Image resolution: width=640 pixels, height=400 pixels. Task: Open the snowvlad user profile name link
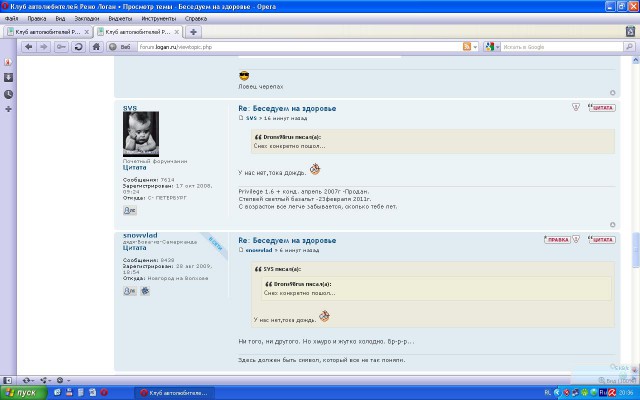[140, 236]
